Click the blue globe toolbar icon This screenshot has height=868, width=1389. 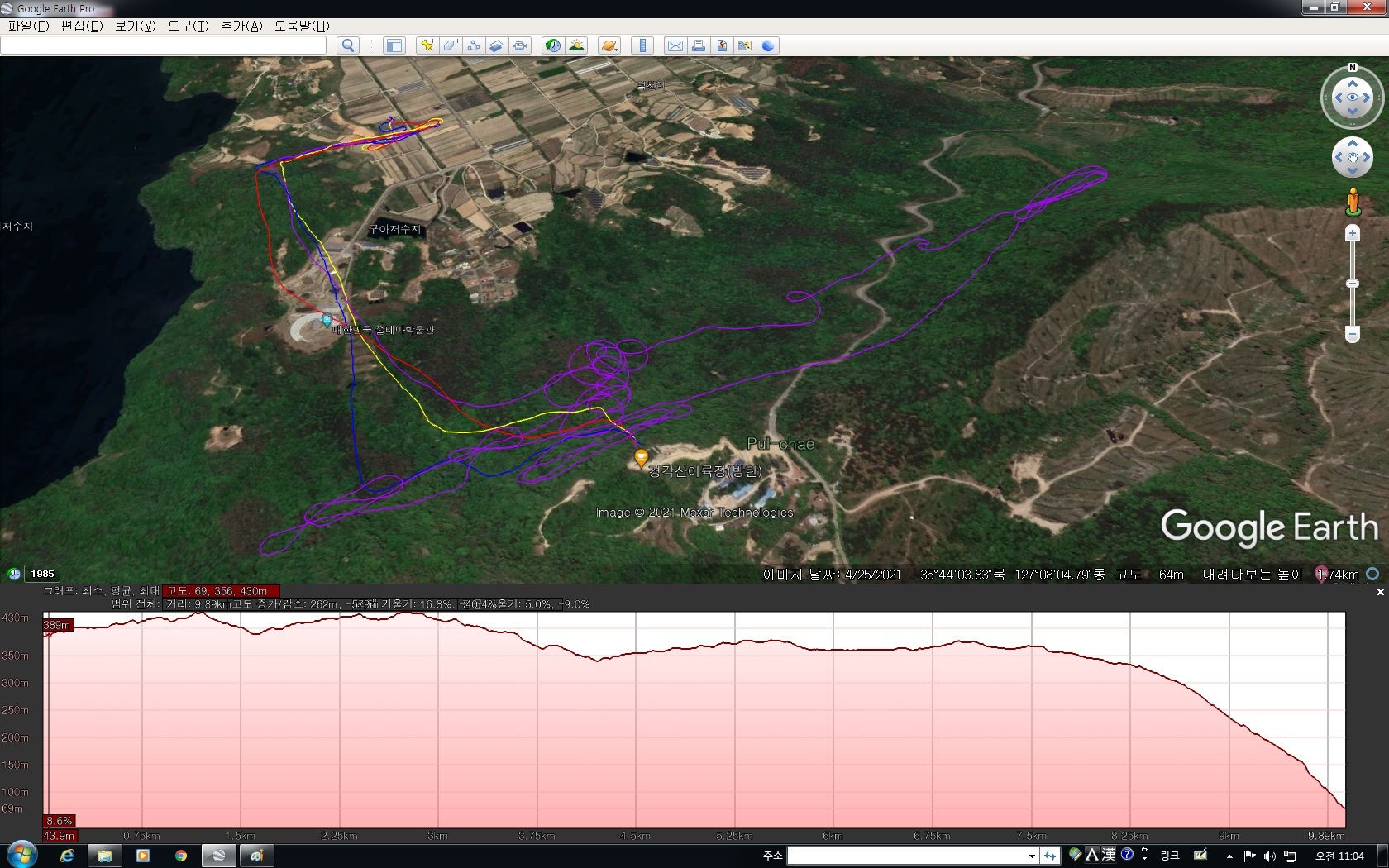pos(768,45)
